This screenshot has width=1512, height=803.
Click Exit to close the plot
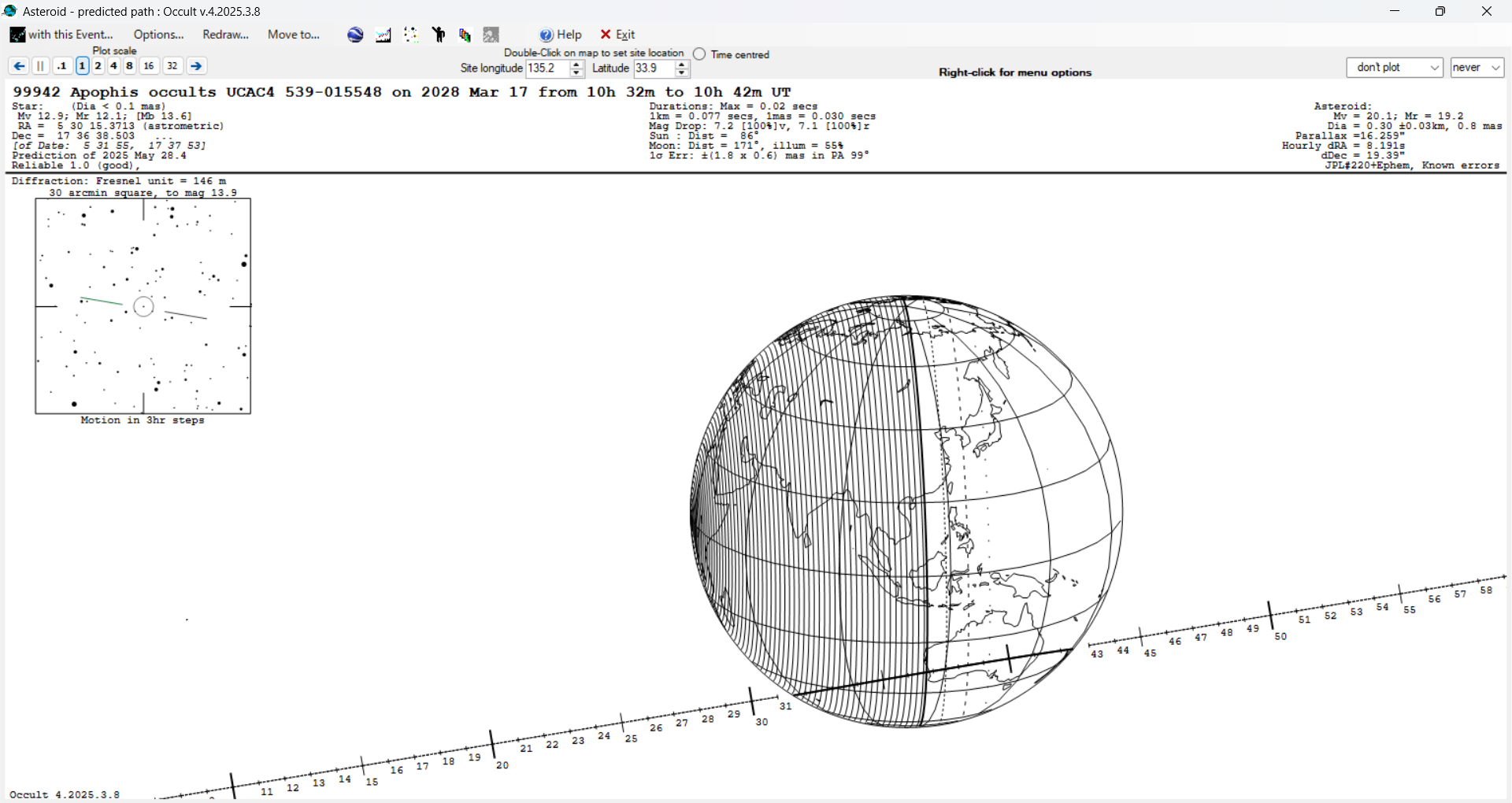click(617, 35)
